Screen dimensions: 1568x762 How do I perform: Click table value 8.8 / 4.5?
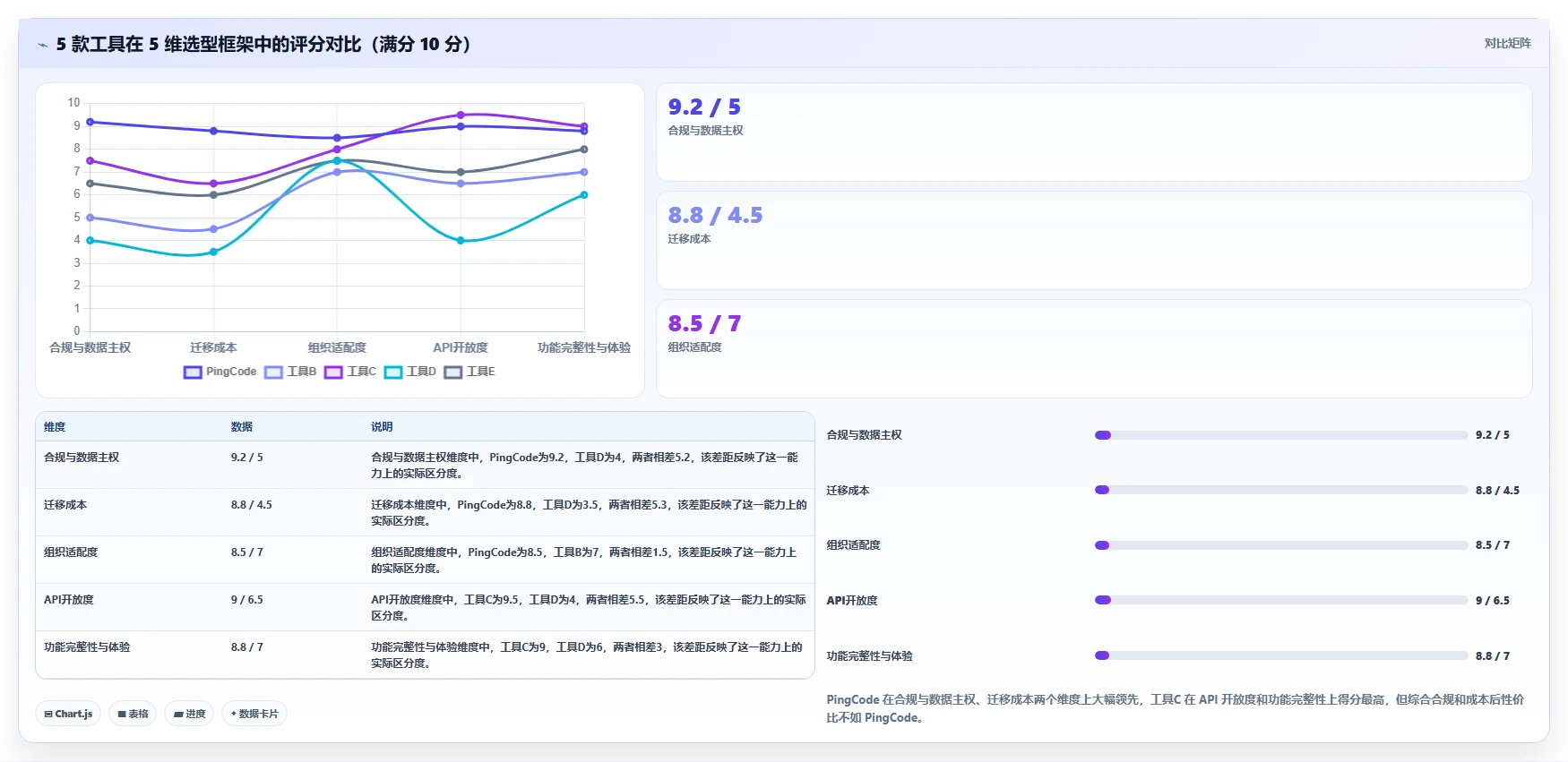252,505
